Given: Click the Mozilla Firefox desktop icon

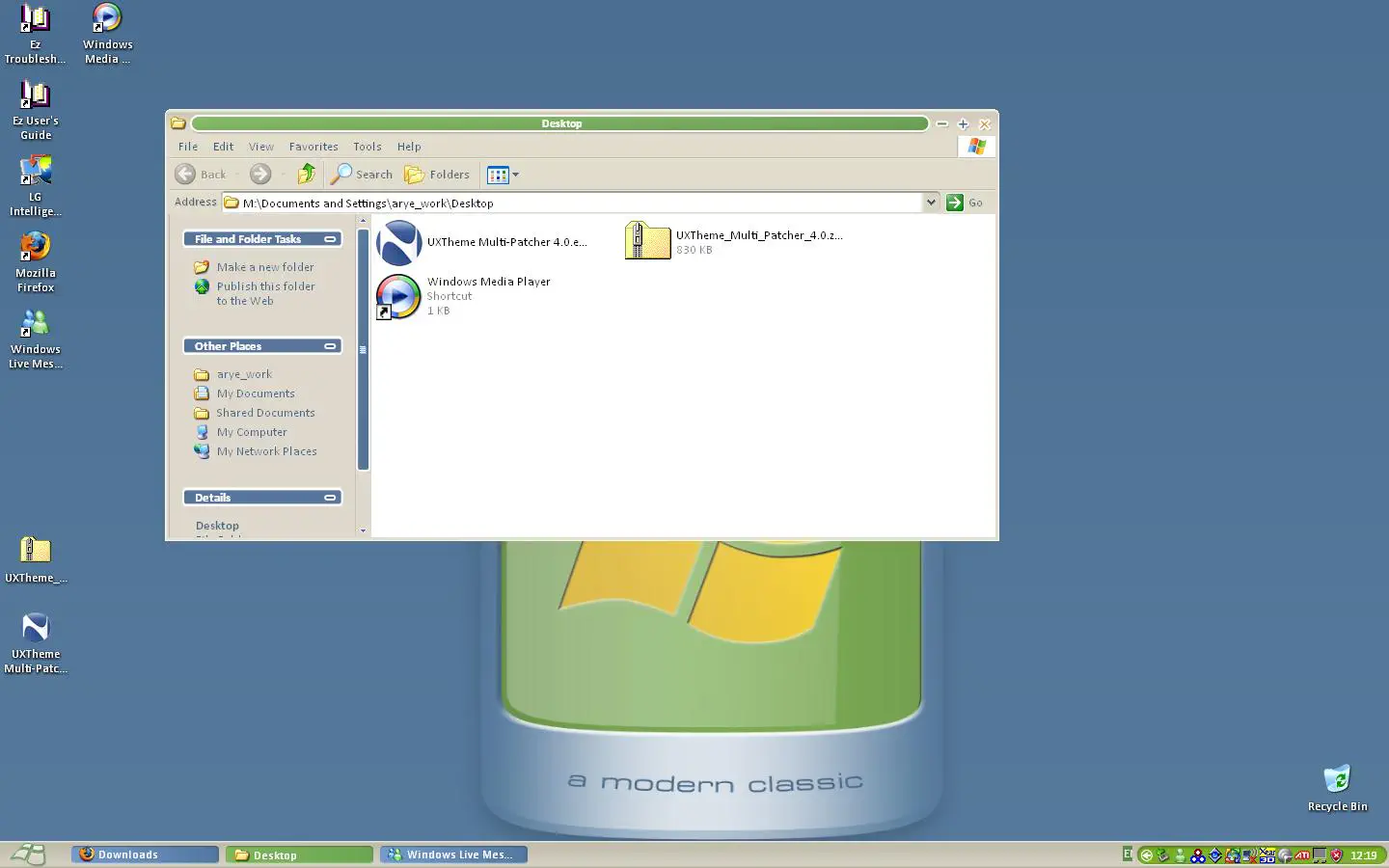Looking at the screenshot, I should coord(36,260).
